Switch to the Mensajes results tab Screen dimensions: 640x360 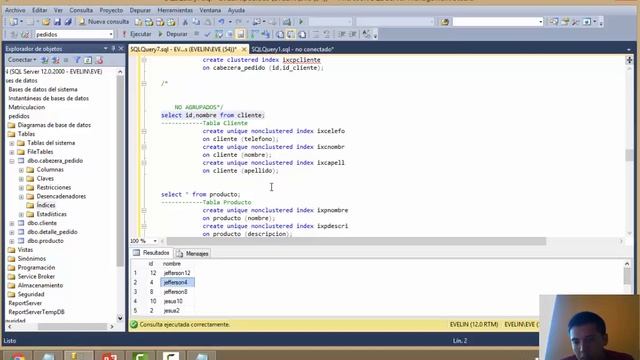point(193,253)
